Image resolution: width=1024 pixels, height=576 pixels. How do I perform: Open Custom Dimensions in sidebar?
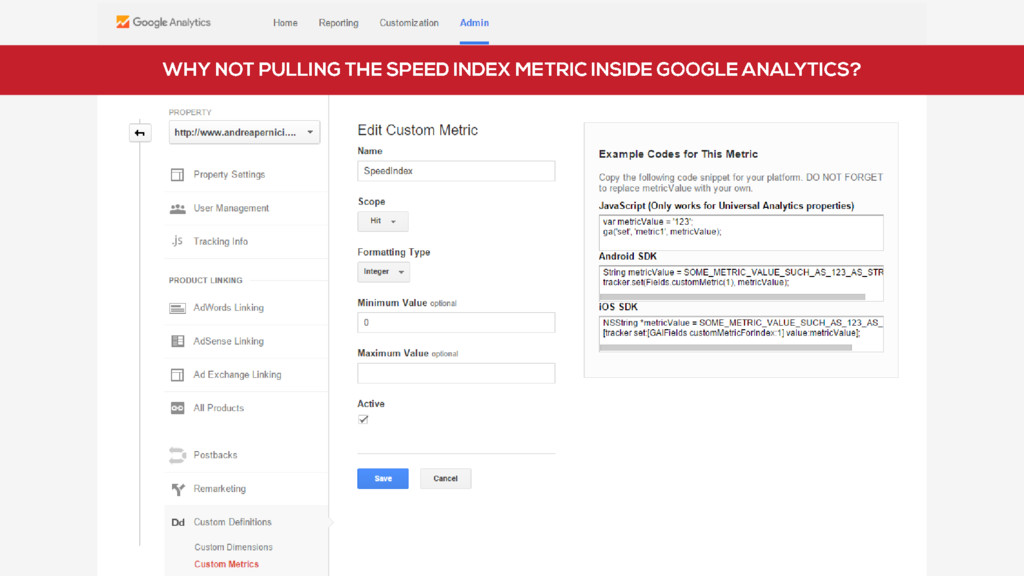233,547
